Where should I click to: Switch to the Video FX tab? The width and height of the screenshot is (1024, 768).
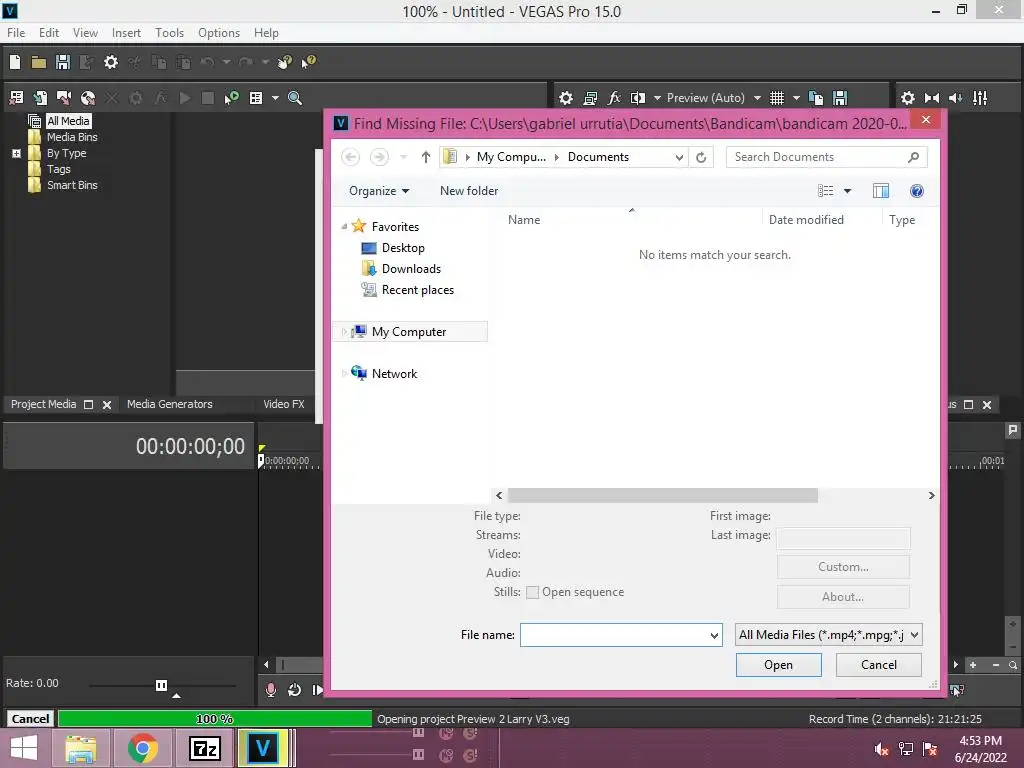[284, 404]
